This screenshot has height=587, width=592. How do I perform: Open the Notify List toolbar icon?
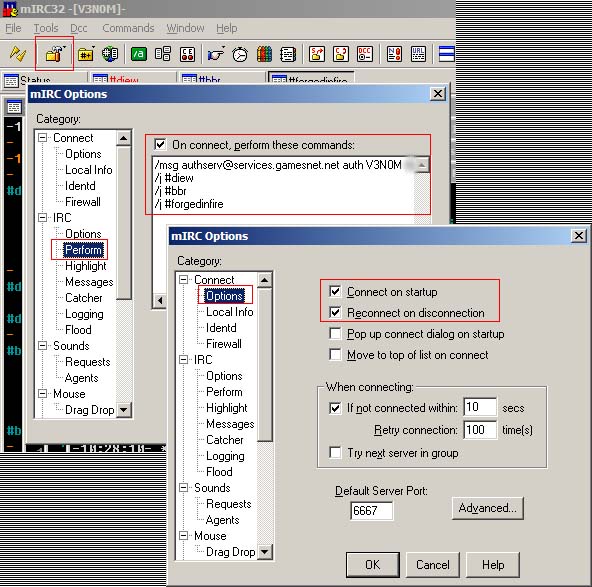click(x=394, y=54)
